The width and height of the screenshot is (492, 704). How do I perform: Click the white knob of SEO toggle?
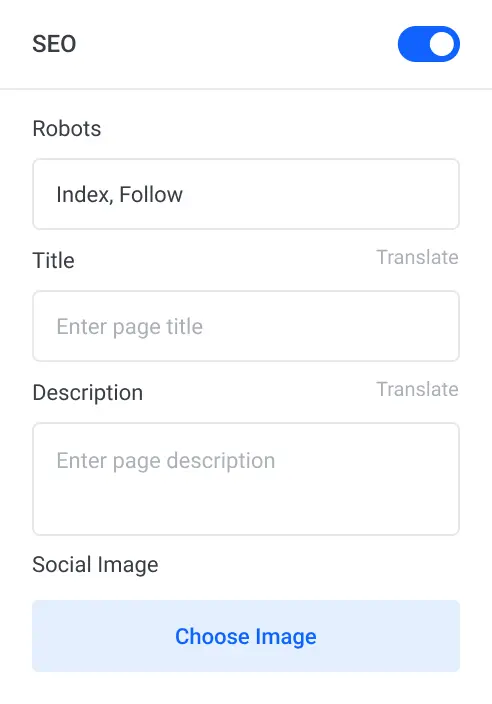pyautogui.click(x=442, y=44)
